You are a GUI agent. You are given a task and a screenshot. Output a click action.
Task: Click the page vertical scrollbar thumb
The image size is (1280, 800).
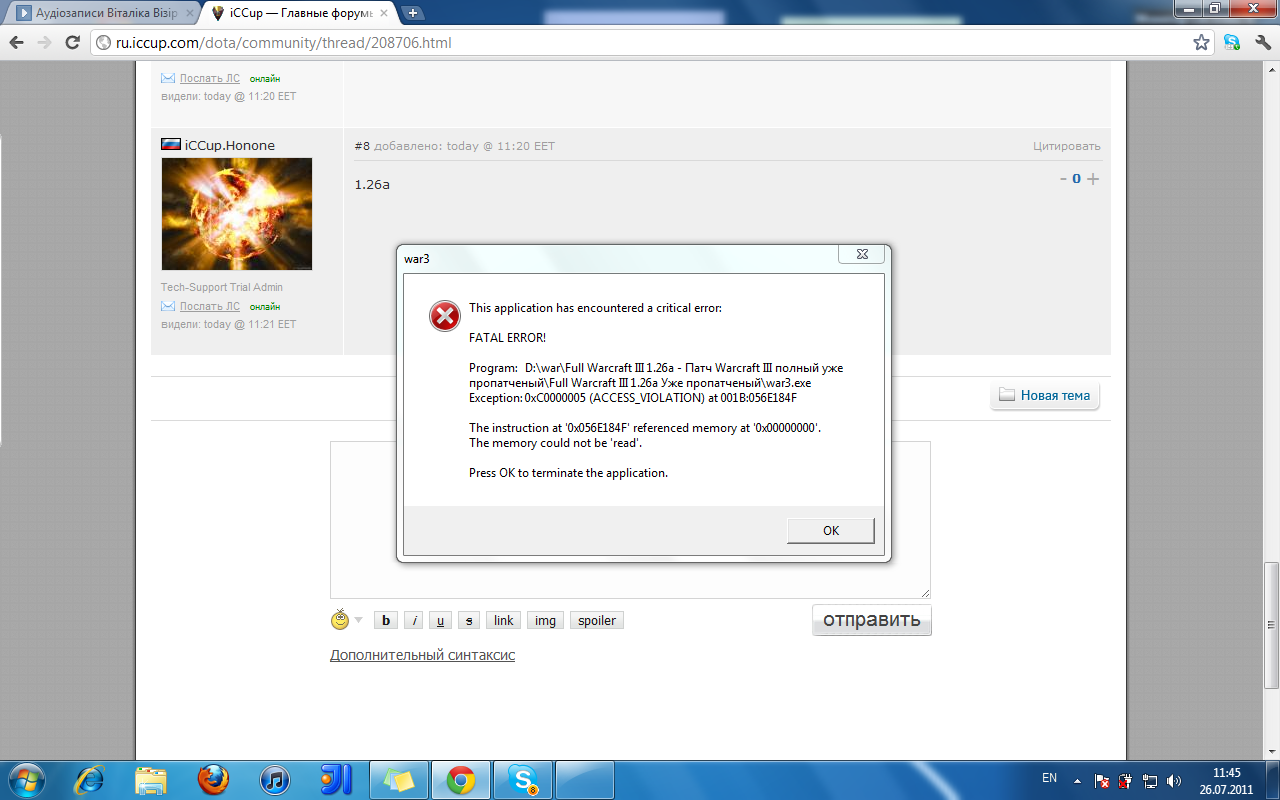[1271, 625]
